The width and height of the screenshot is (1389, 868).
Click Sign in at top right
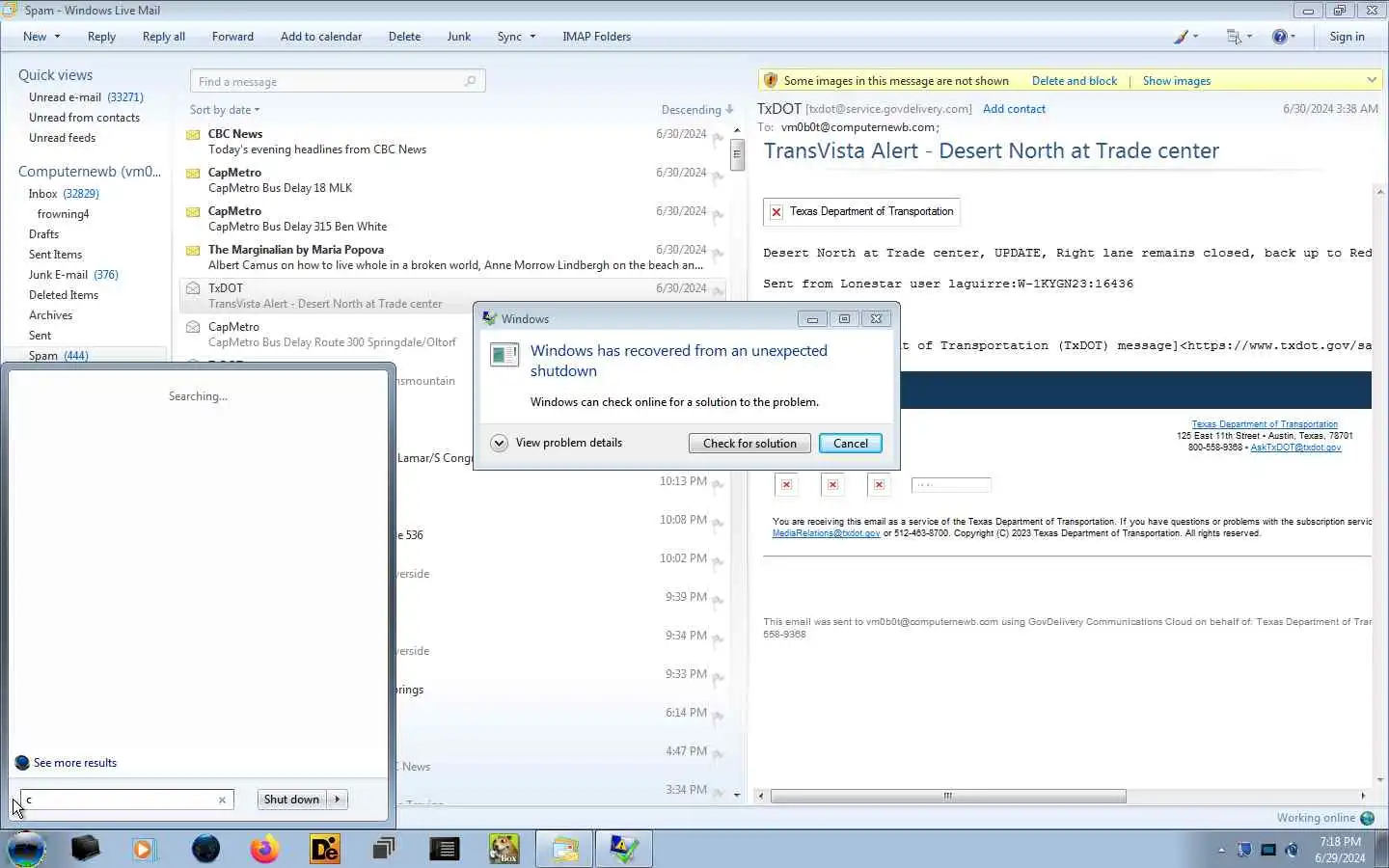(1347, 37)
